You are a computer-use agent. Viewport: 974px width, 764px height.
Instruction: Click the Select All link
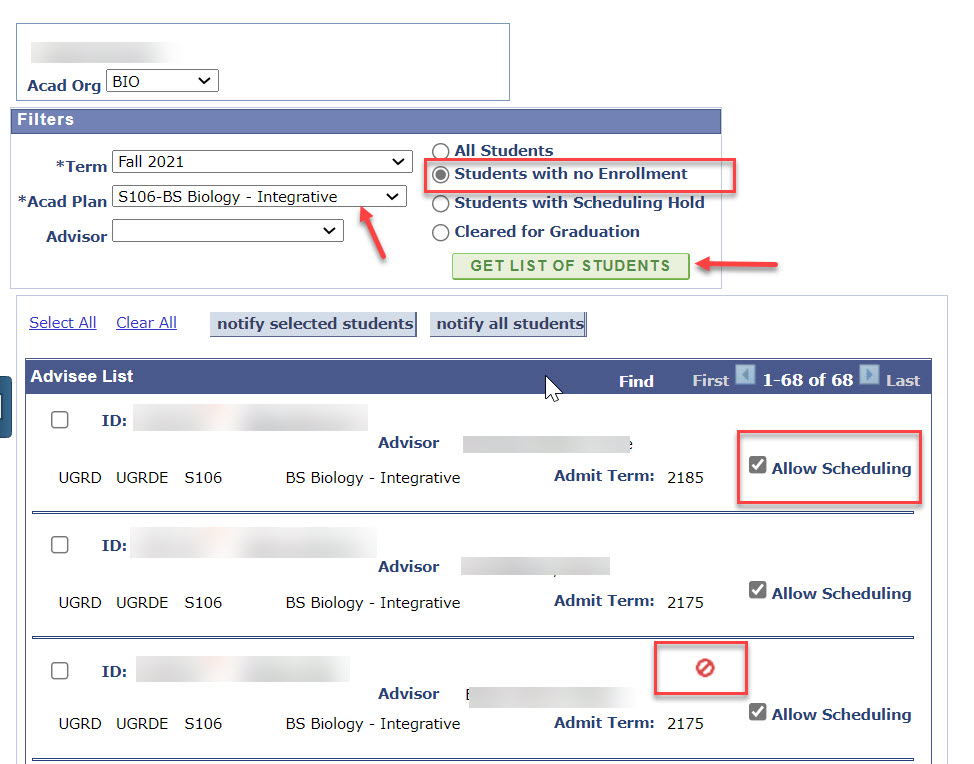click(63, 323)
